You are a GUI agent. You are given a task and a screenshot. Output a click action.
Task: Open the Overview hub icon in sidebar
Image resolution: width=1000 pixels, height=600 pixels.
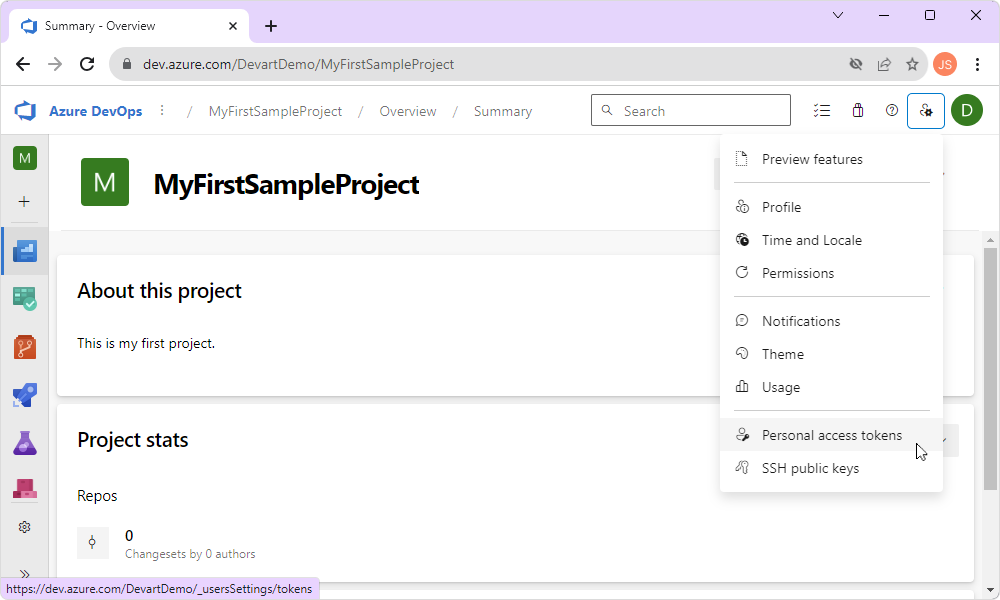tap(25, 251)
